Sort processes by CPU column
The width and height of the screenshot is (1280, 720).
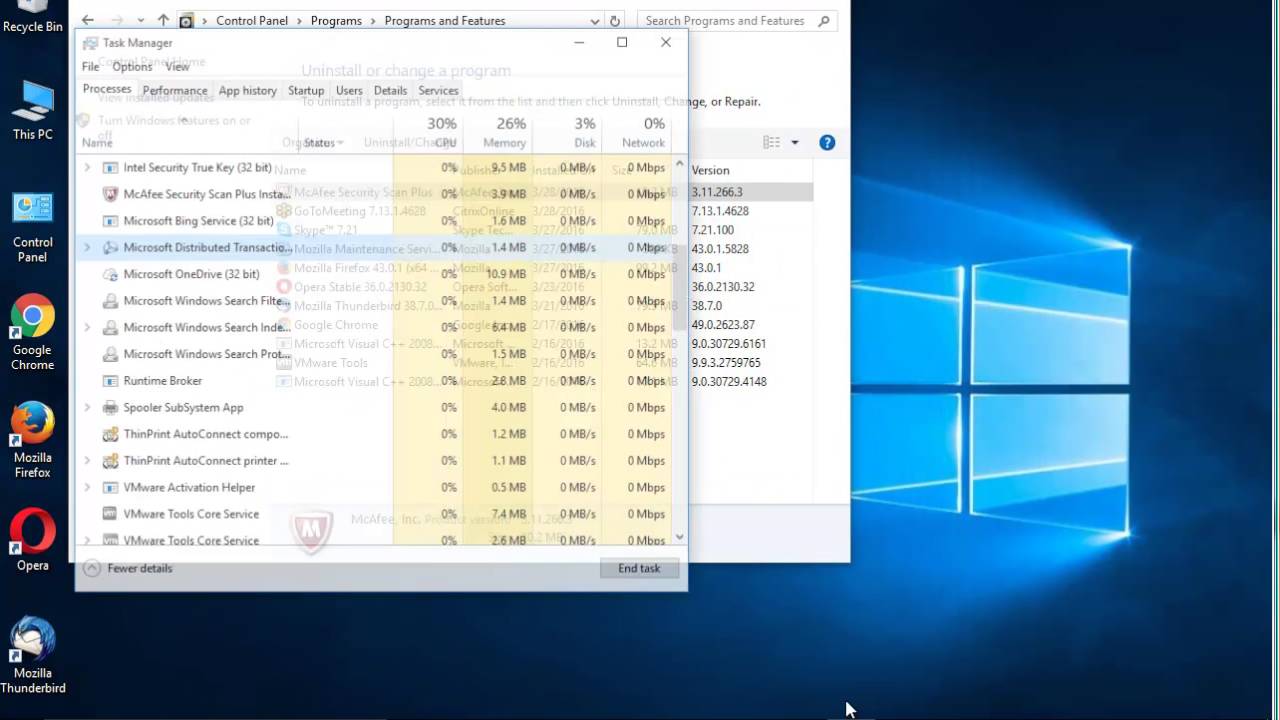pos(428,133)
